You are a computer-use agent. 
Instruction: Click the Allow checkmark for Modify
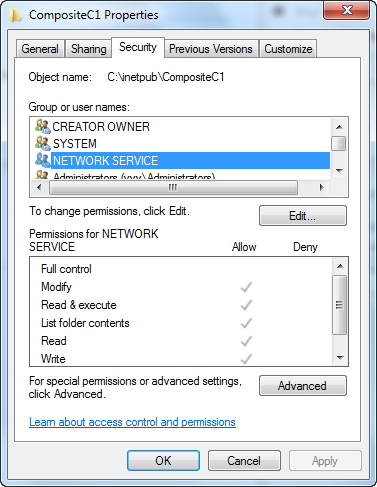click(246, 287)
